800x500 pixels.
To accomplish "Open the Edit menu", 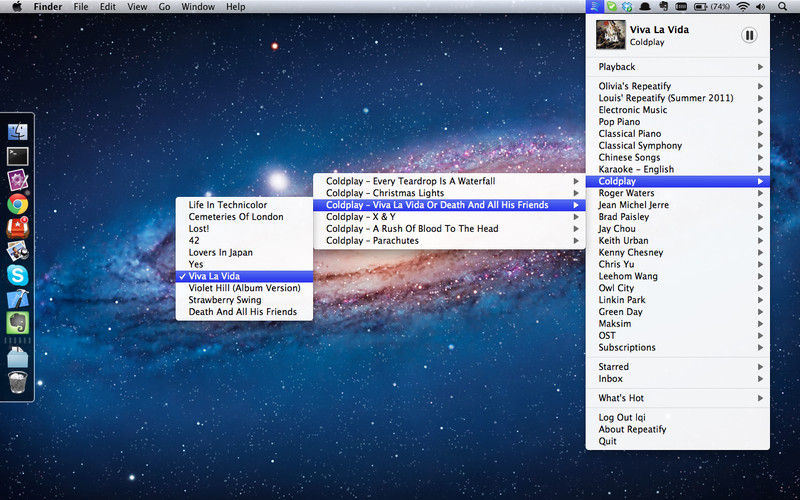I will [108, 7].
